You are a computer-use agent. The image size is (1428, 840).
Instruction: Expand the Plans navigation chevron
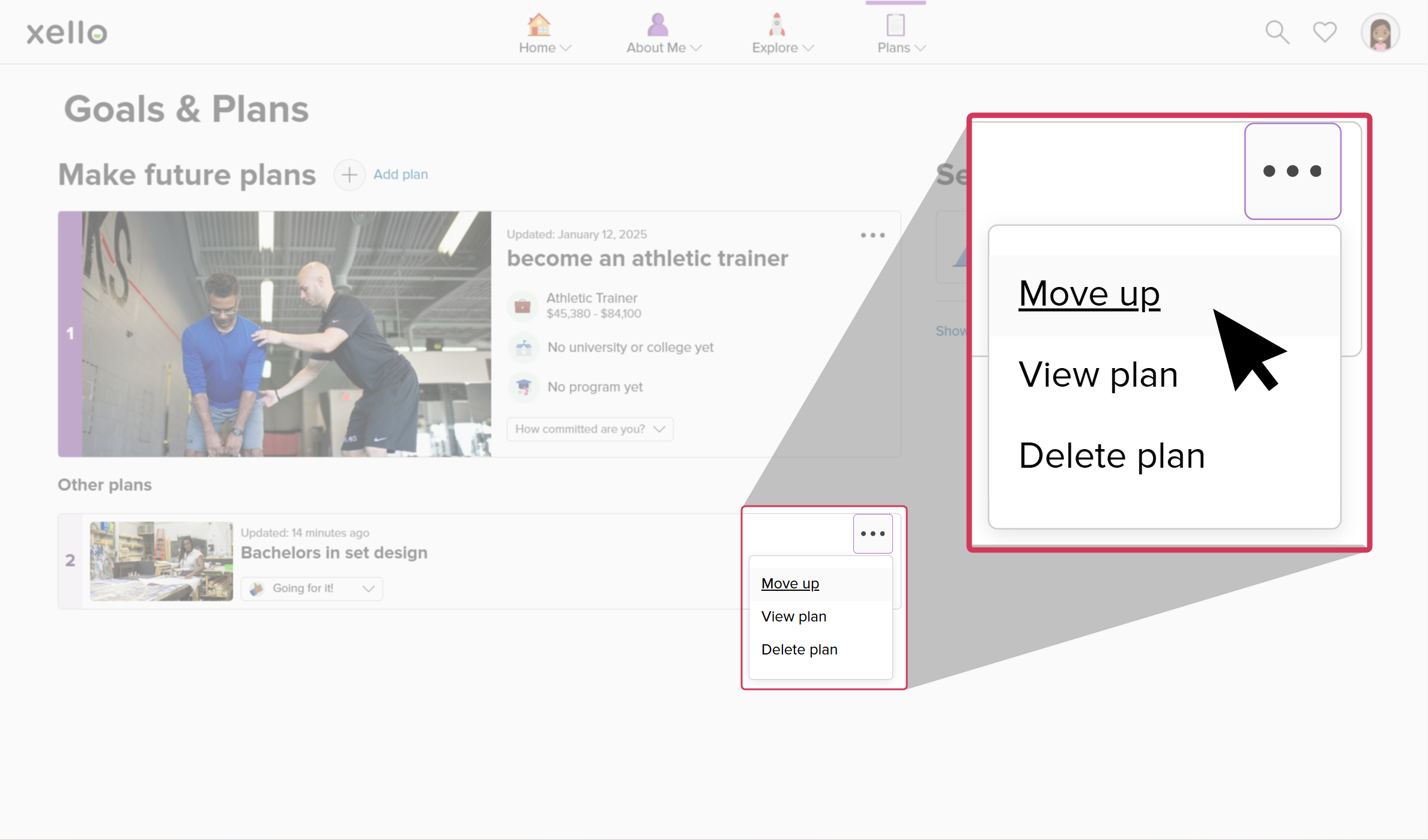pyautogui.click(x=921, y=48)
